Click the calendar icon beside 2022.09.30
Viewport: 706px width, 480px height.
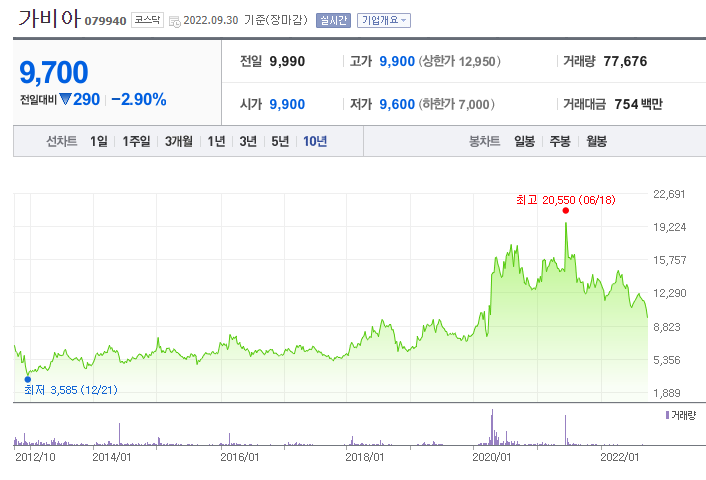pyautogui.click(x=175, y=21)
